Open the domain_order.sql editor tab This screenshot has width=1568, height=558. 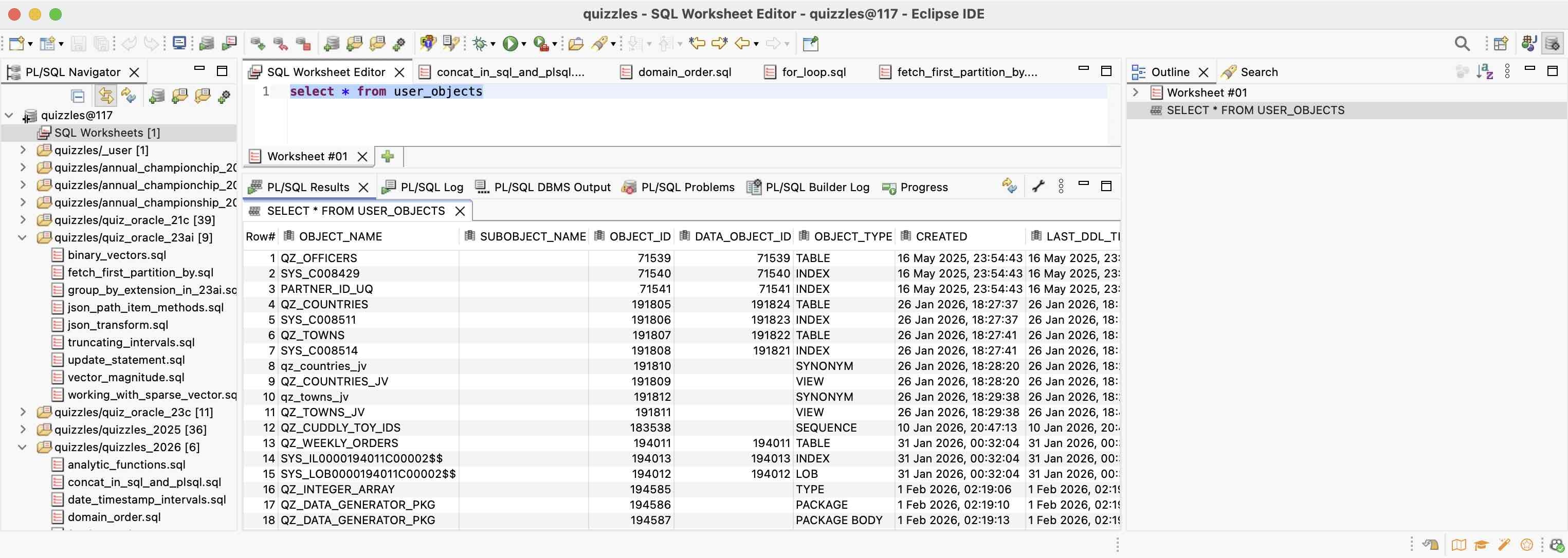point(685,72)
